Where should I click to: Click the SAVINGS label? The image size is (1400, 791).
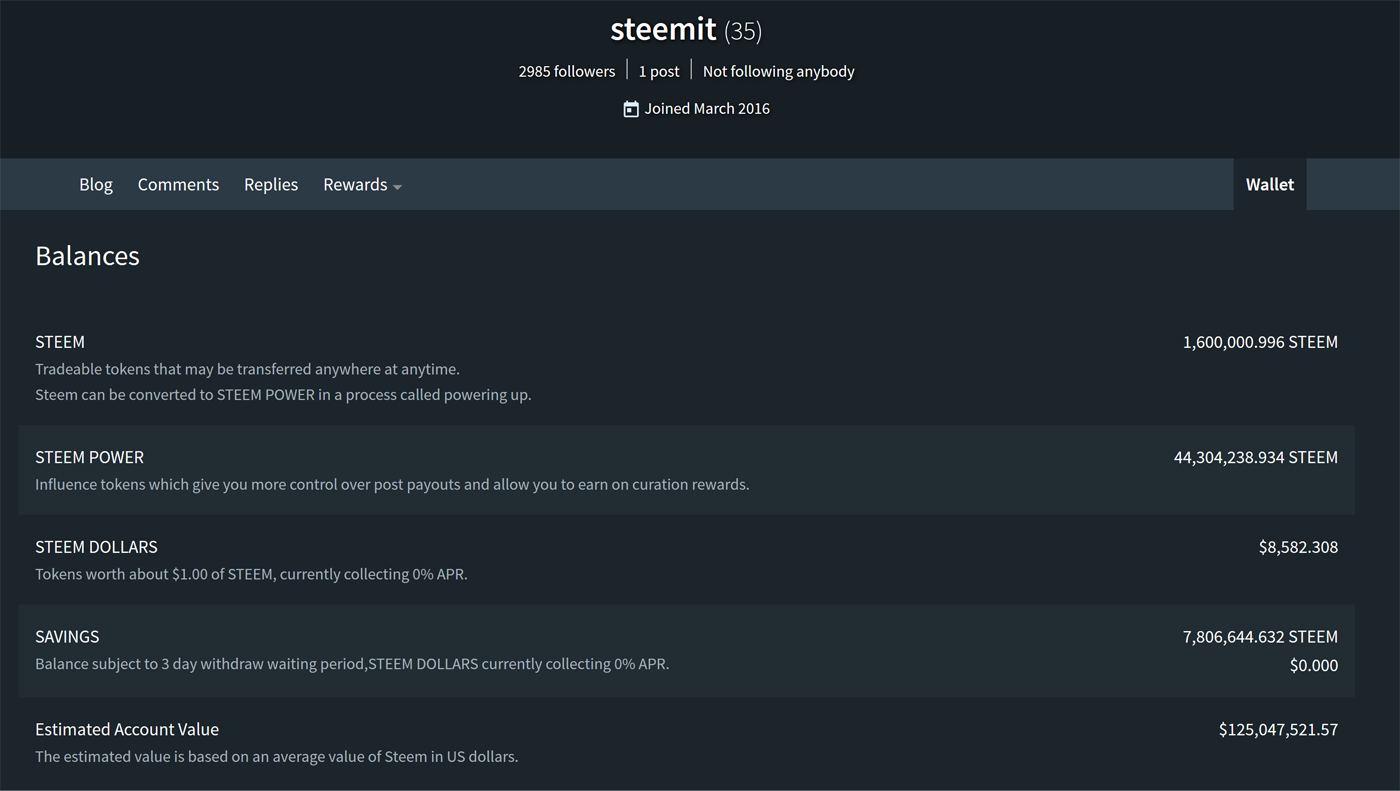pos(67,636)
